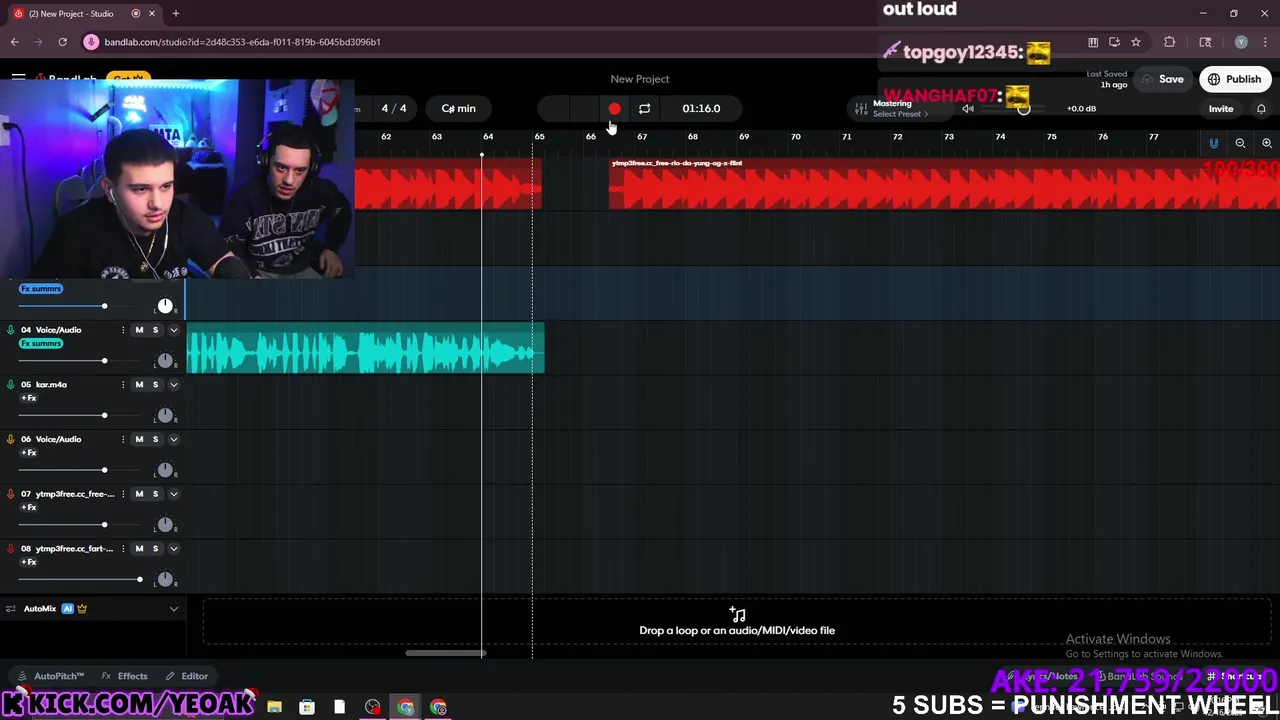Expand track 06 Voice/Audio chevron

[173, 440]
